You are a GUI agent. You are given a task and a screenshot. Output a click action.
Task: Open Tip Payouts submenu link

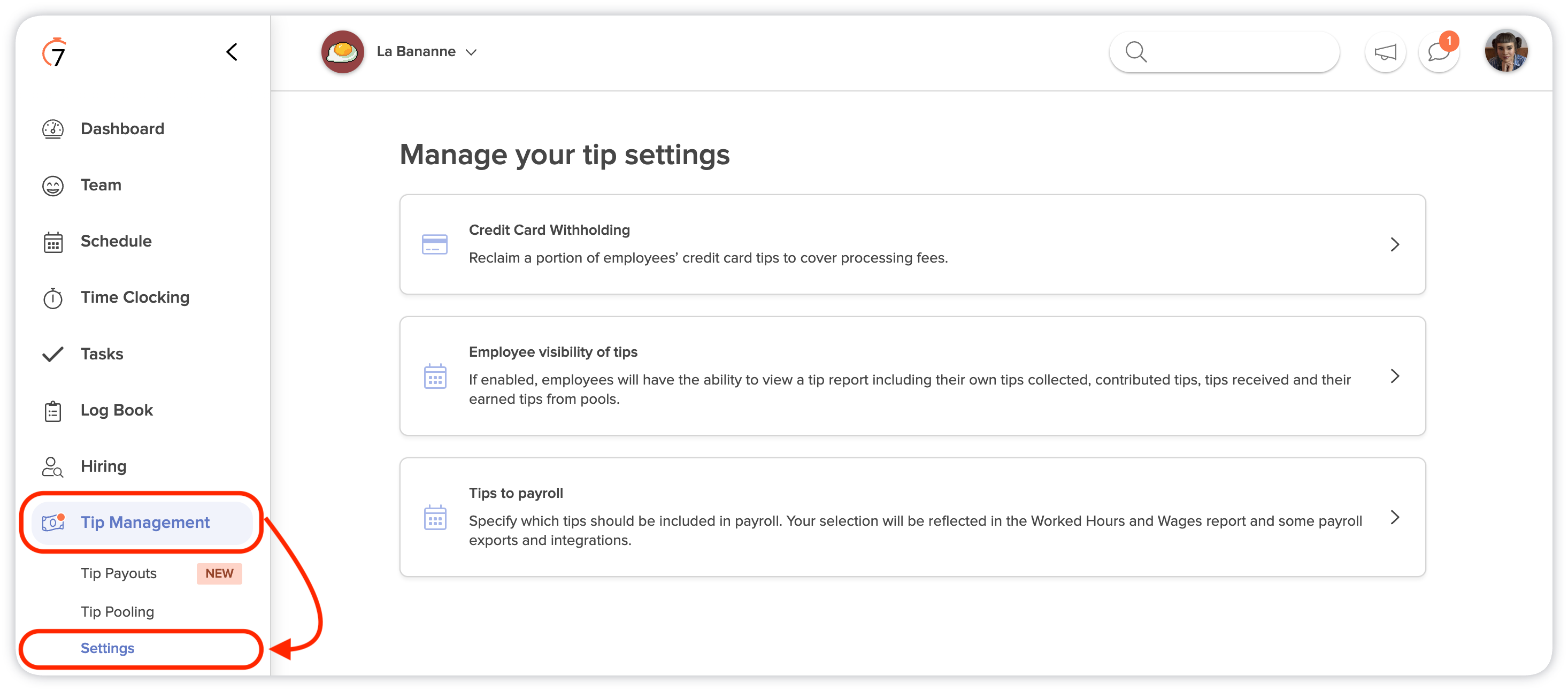[119, 573]
